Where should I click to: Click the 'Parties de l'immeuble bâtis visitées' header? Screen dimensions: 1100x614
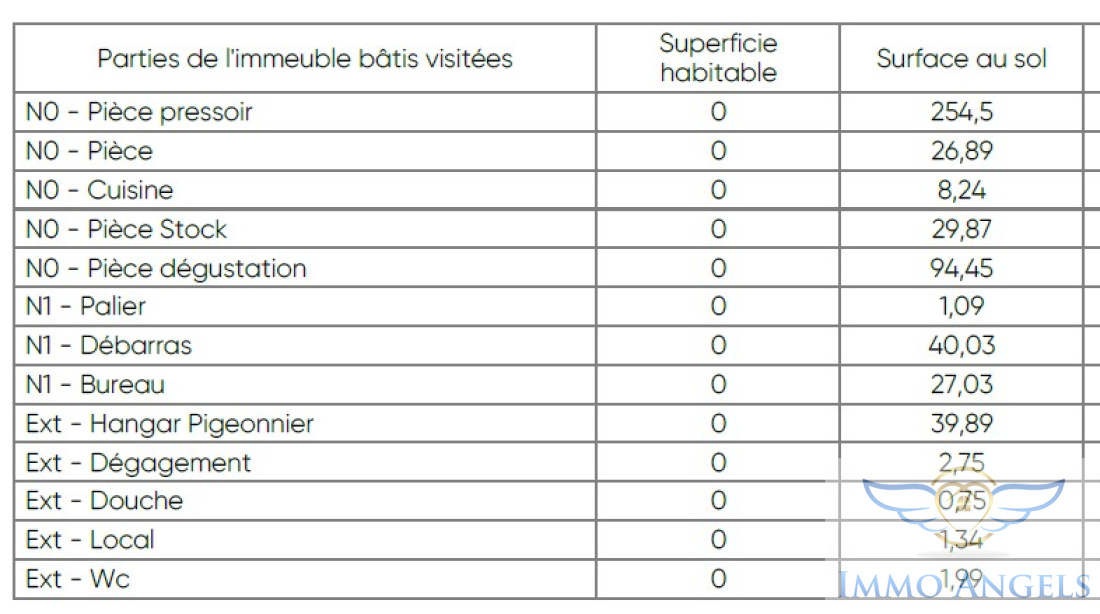305,58
